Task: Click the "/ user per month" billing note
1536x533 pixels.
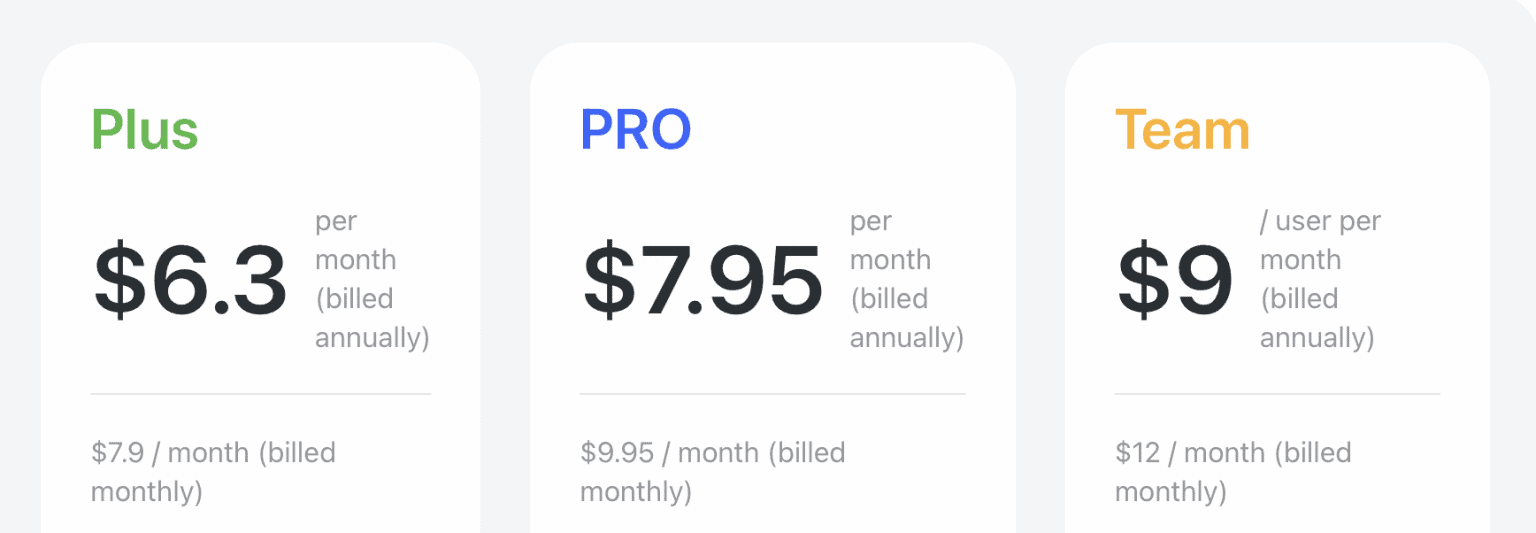Action: pos(1319,280)
